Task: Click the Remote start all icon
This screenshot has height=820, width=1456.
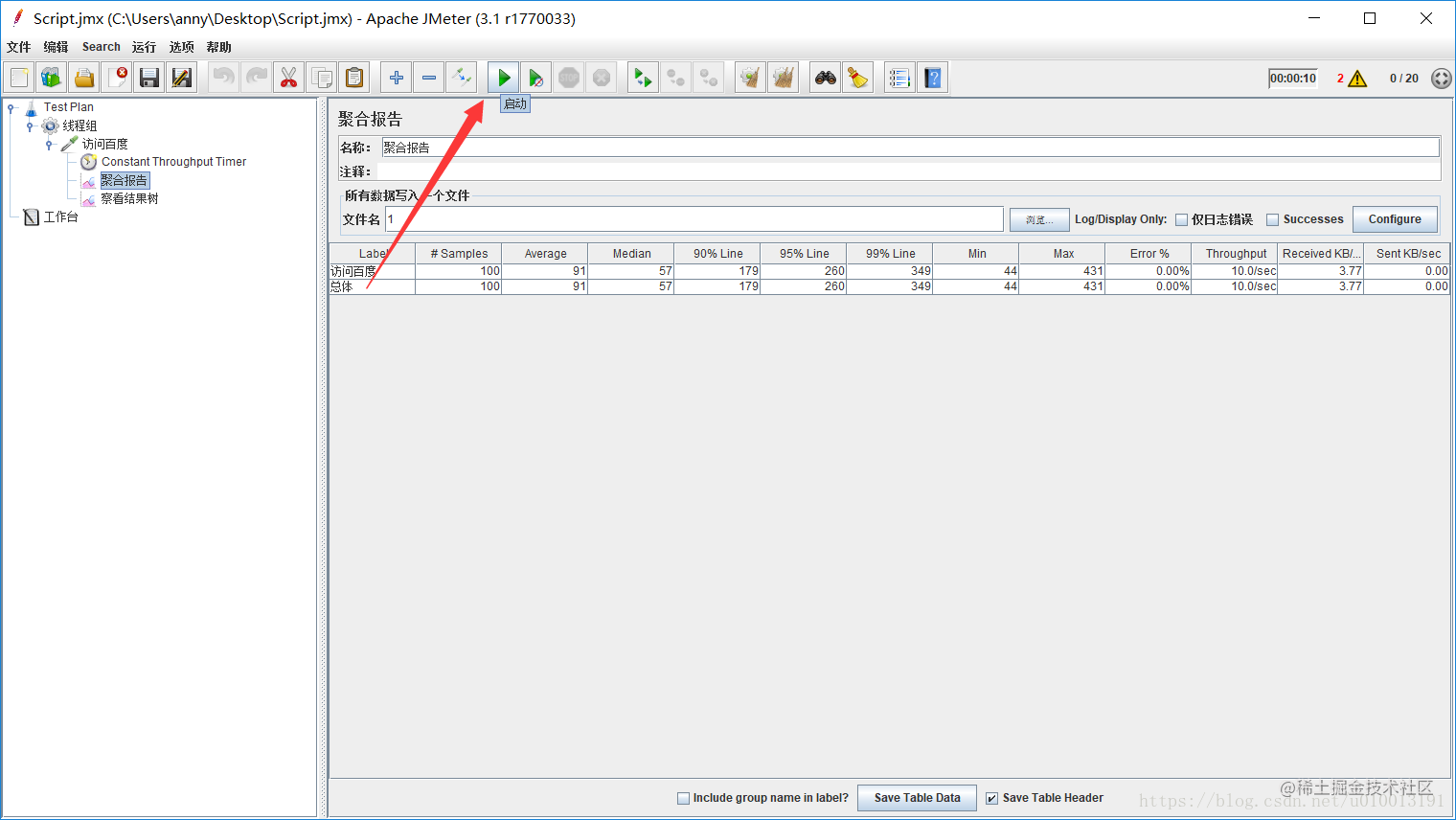Action: point(644,78)
